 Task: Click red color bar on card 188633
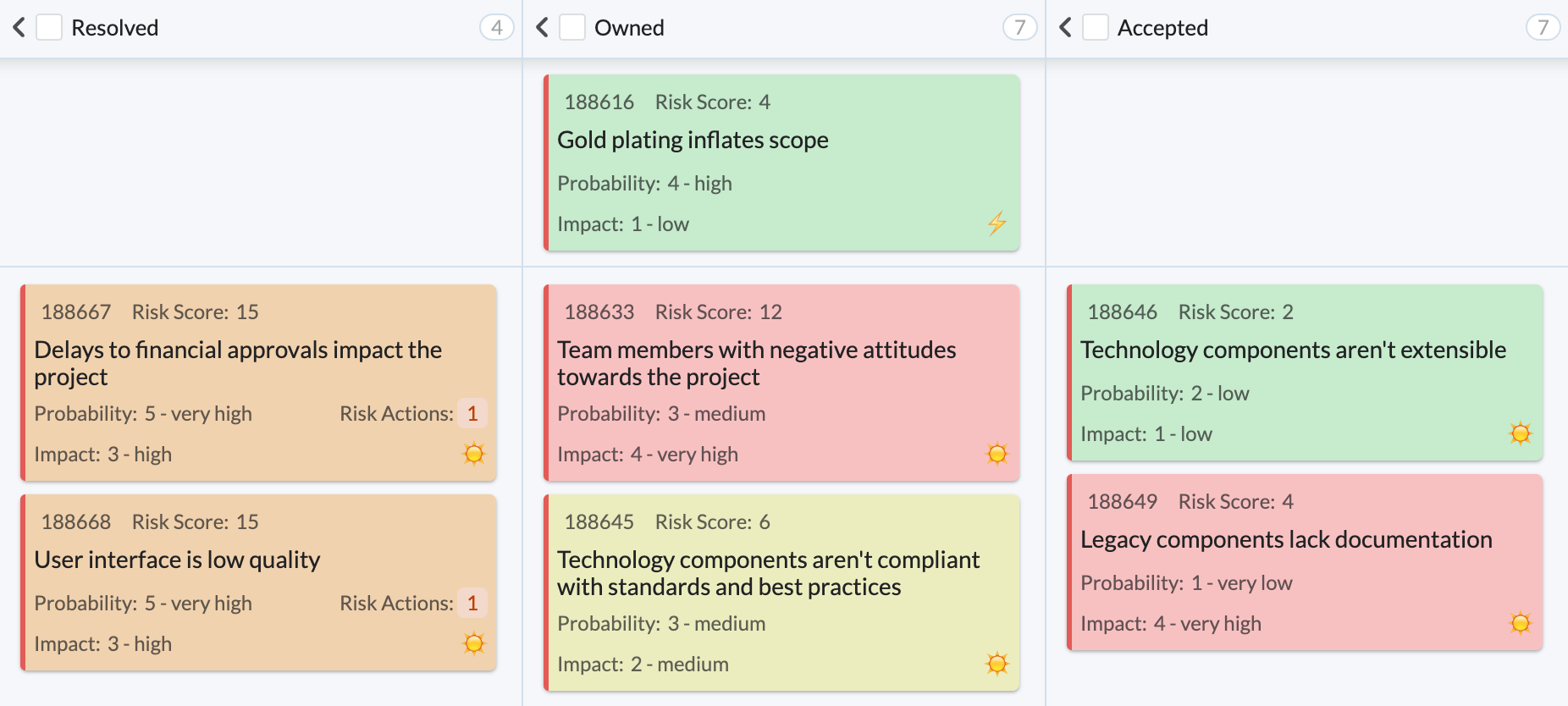pyautogui.click(x=547, y=383)
